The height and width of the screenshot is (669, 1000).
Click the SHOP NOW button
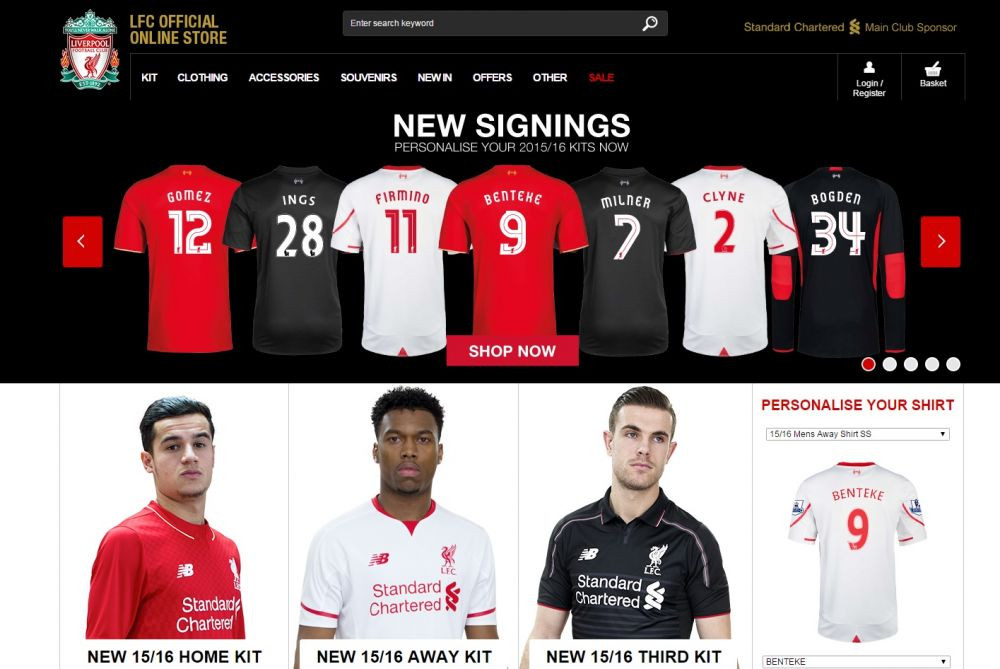pyautogui.click(x=512, y=351)
